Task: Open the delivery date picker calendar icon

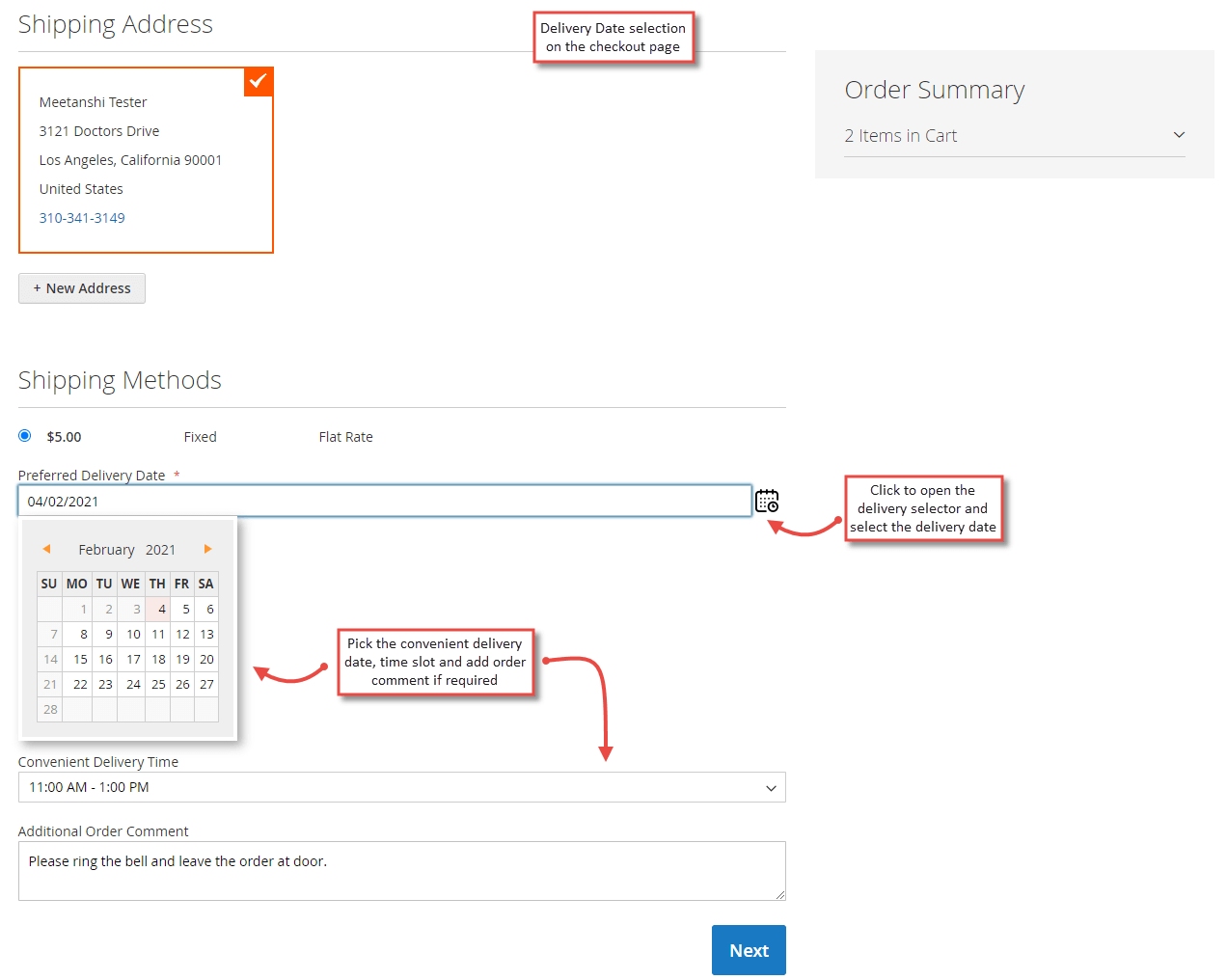Action: tap(767, 500)
